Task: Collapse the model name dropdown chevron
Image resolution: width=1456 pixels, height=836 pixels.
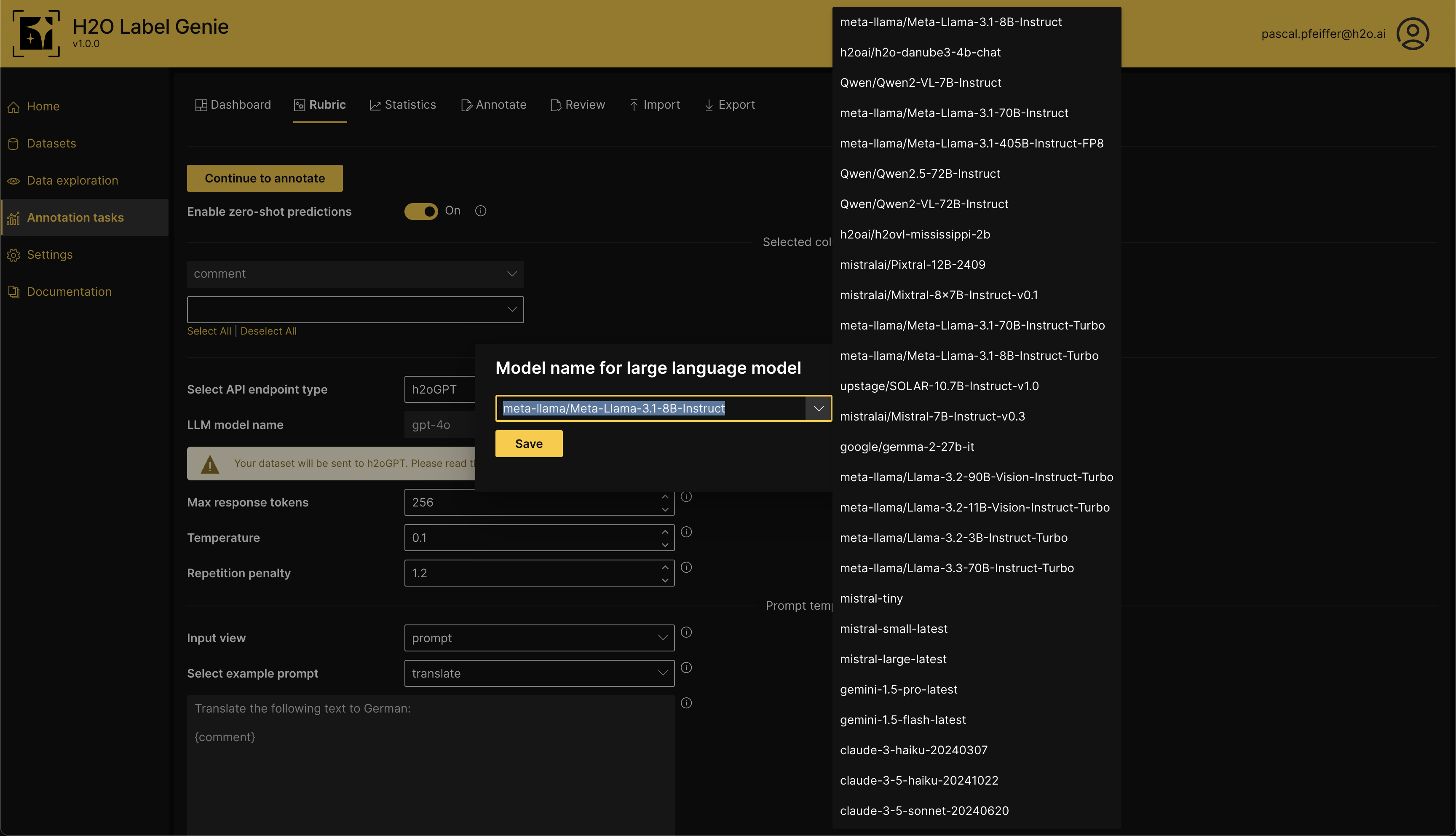Action: [x=819, y=408]
